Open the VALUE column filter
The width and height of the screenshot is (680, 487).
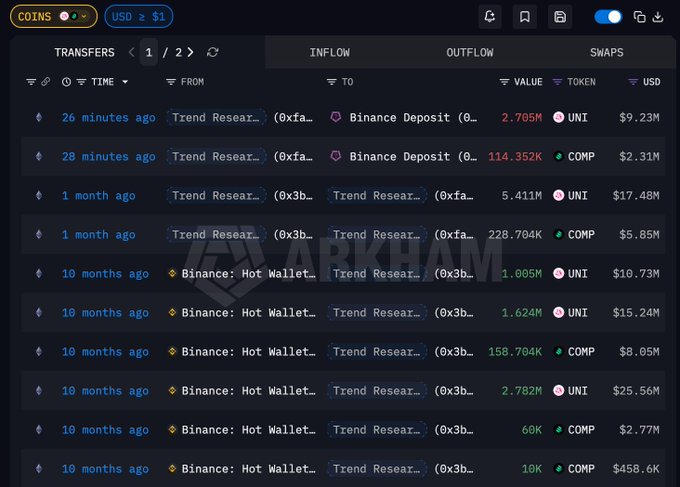click(504, 82)
